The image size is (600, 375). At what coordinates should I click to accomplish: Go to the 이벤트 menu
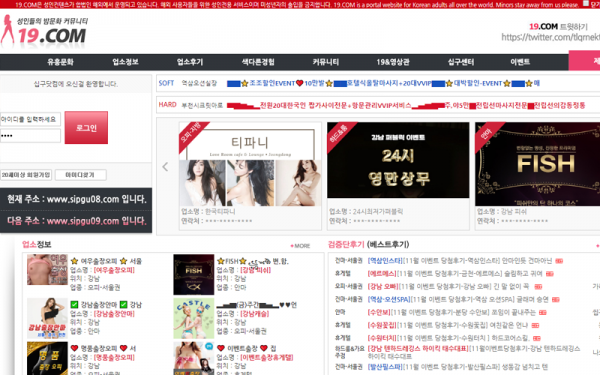point(520,62)
